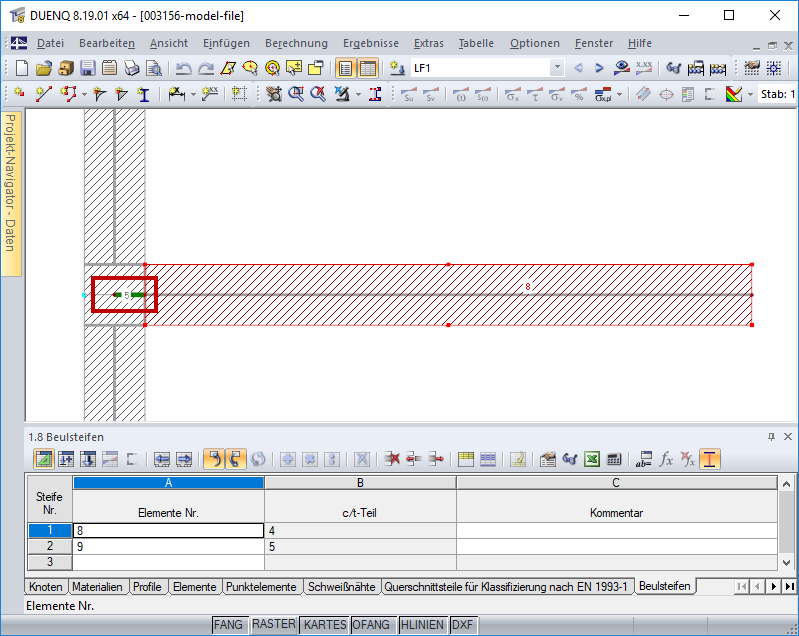The image size is (799, 636).
Task: Expand the dimension tool dropdown arrow
Action: [193, 94]
